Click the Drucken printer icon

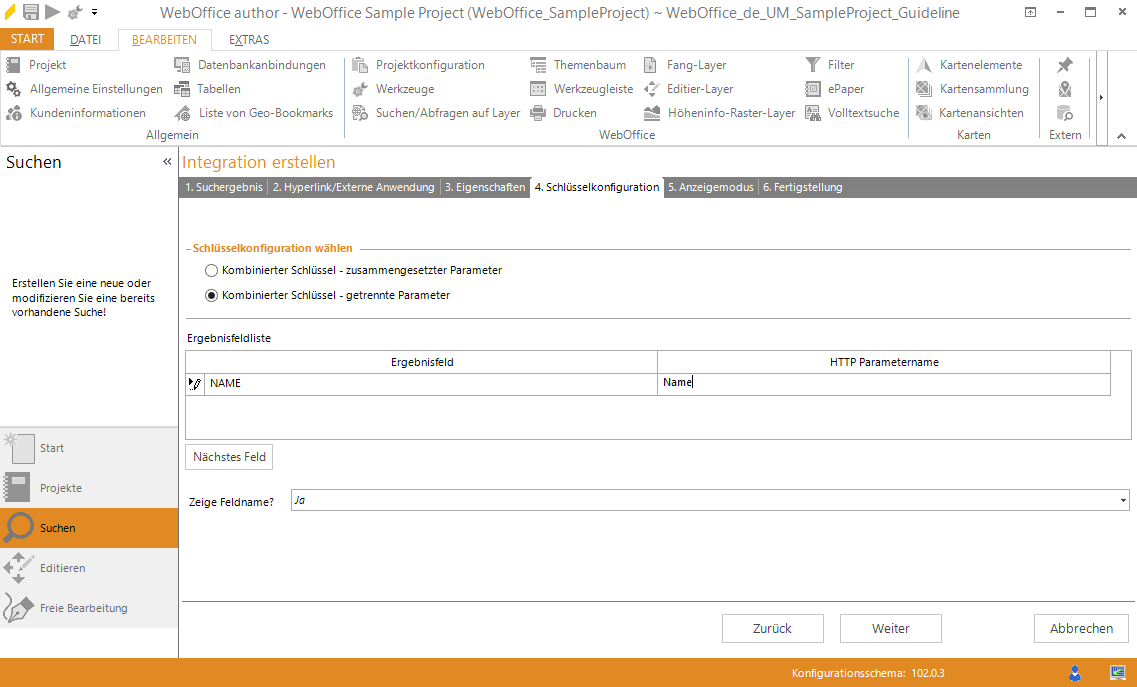538,113
